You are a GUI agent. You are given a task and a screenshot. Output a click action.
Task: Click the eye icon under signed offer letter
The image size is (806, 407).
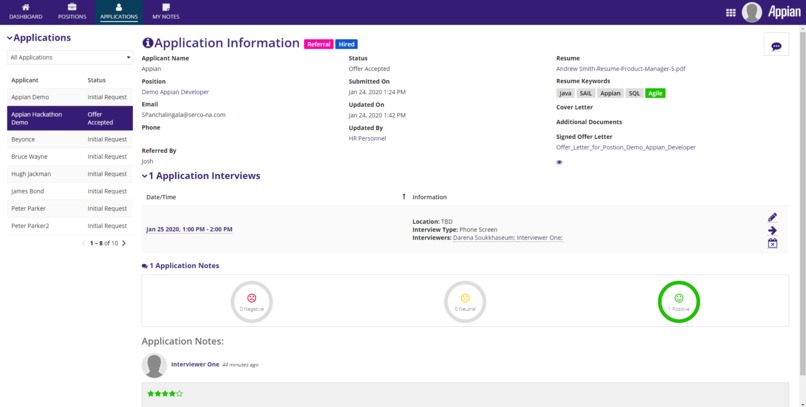(559, 162)
